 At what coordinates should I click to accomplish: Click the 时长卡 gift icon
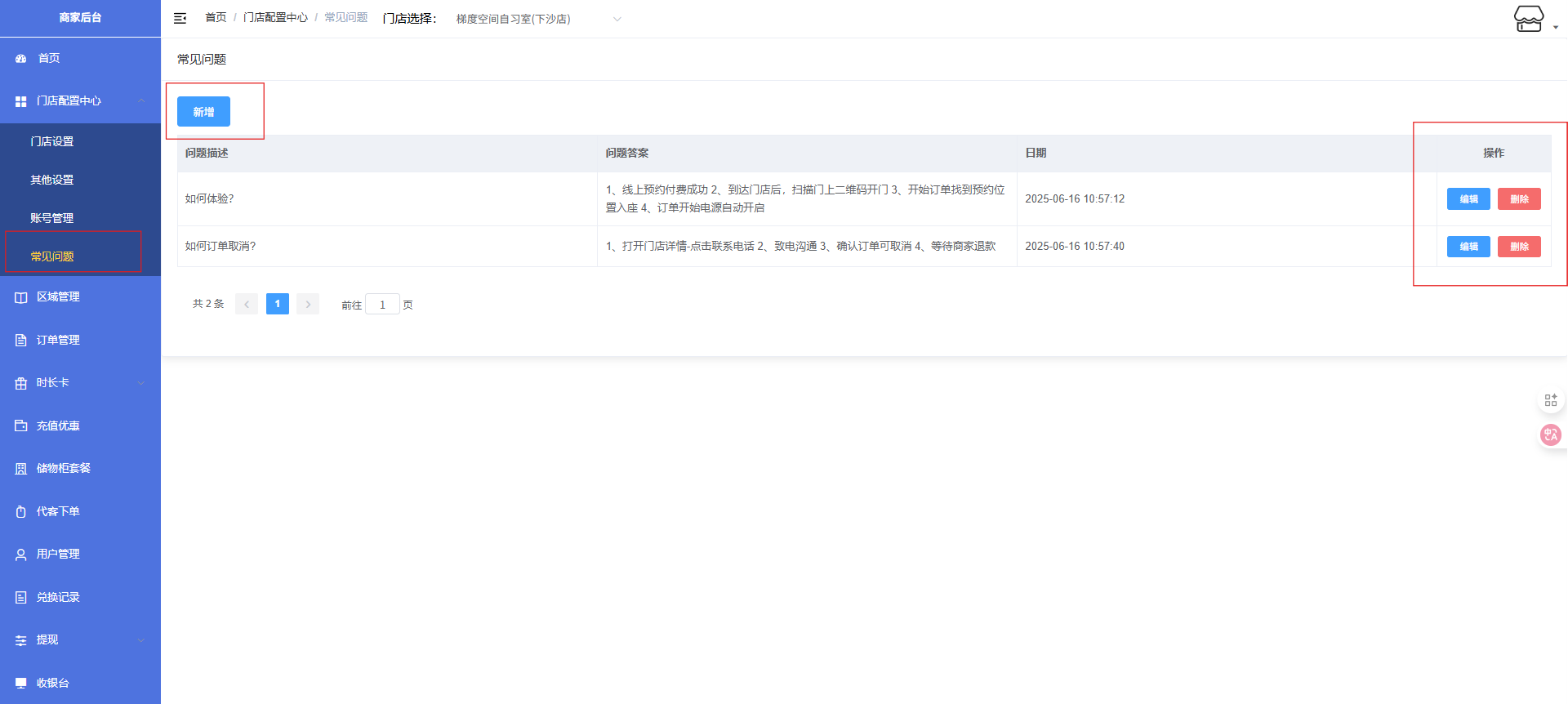tap(21, 383)
